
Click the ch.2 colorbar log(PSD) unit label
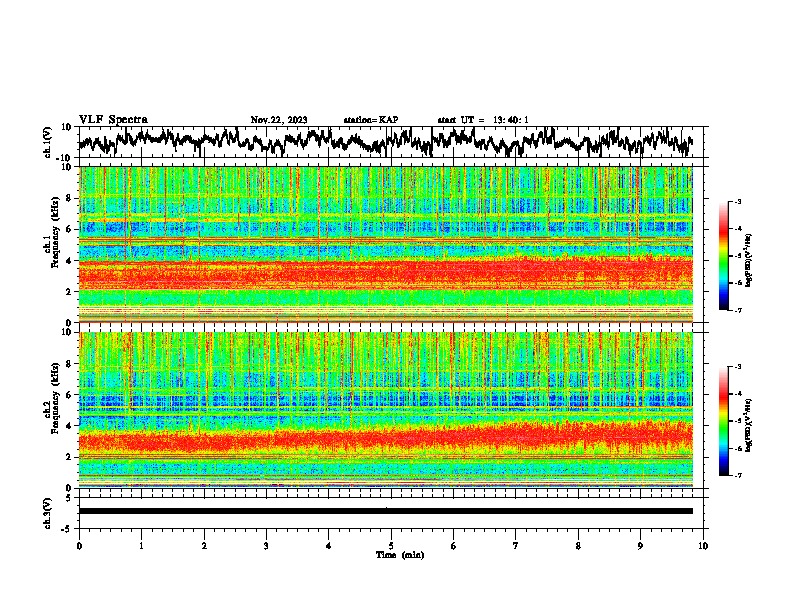[748, 425]
